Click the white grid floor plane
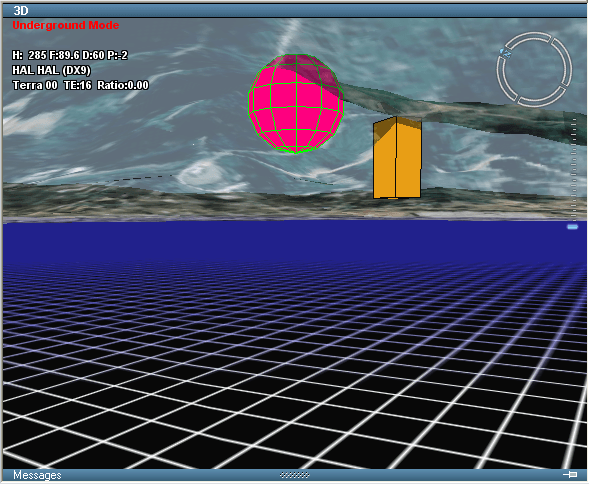 294,365
